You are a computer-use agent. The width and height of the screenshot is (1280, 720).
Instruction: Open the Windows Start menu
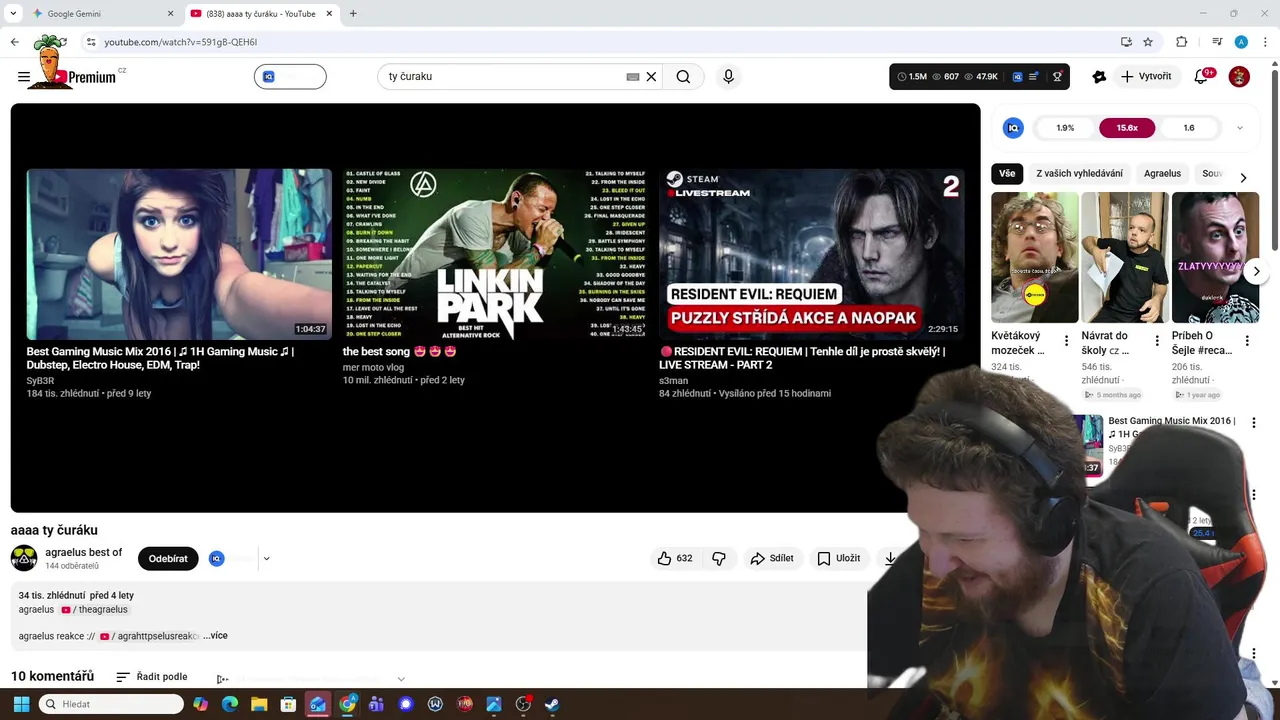pyautogui.click(x=21, y=704)
